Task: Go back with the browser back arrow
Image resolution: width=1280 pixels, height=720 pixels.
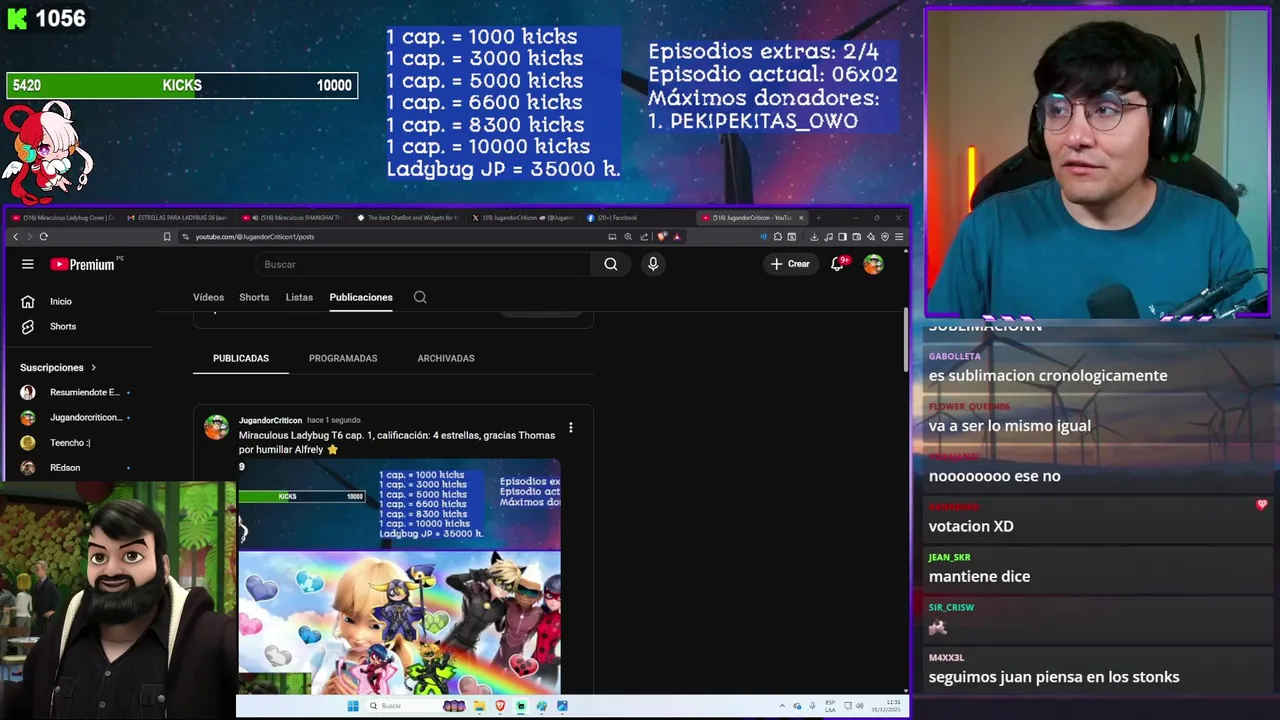Action: [x=15, y=237]
